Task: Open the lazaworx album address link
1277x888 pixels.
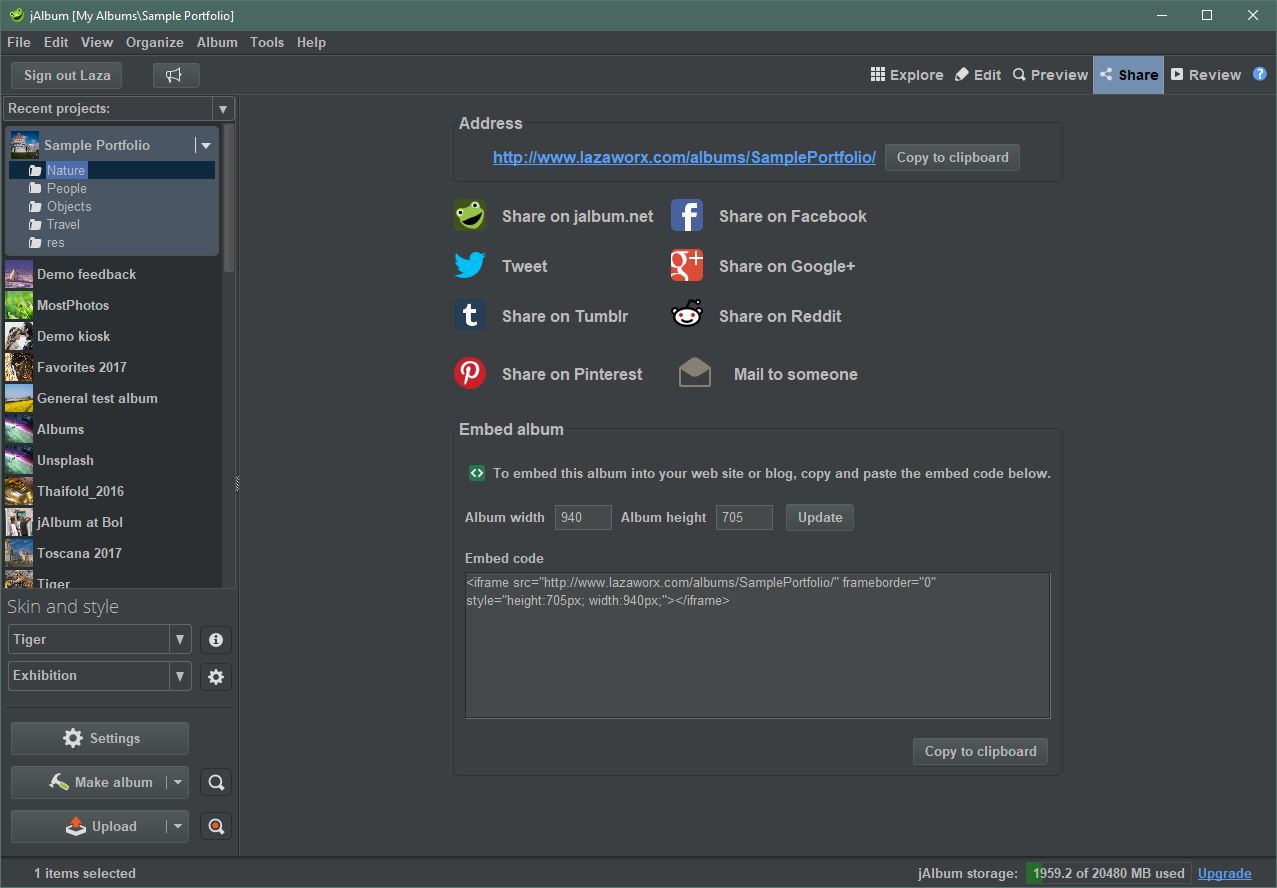Action: click(x=684, y=157)
